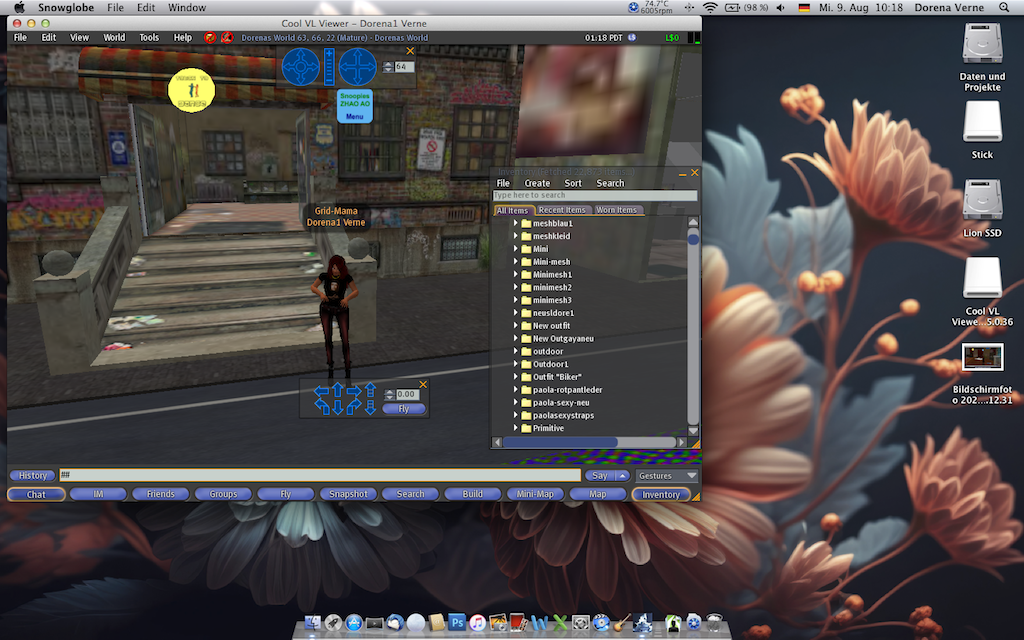1024x640 pixels.
Task: Launch iTunes from the Dock
Action: (478, 623)
